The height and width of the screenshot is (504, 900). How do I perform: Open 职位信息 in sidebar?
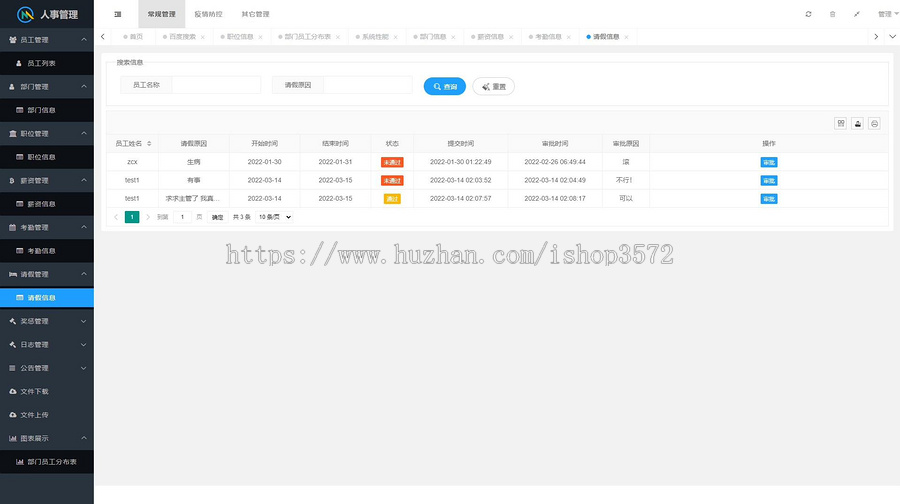46,157
